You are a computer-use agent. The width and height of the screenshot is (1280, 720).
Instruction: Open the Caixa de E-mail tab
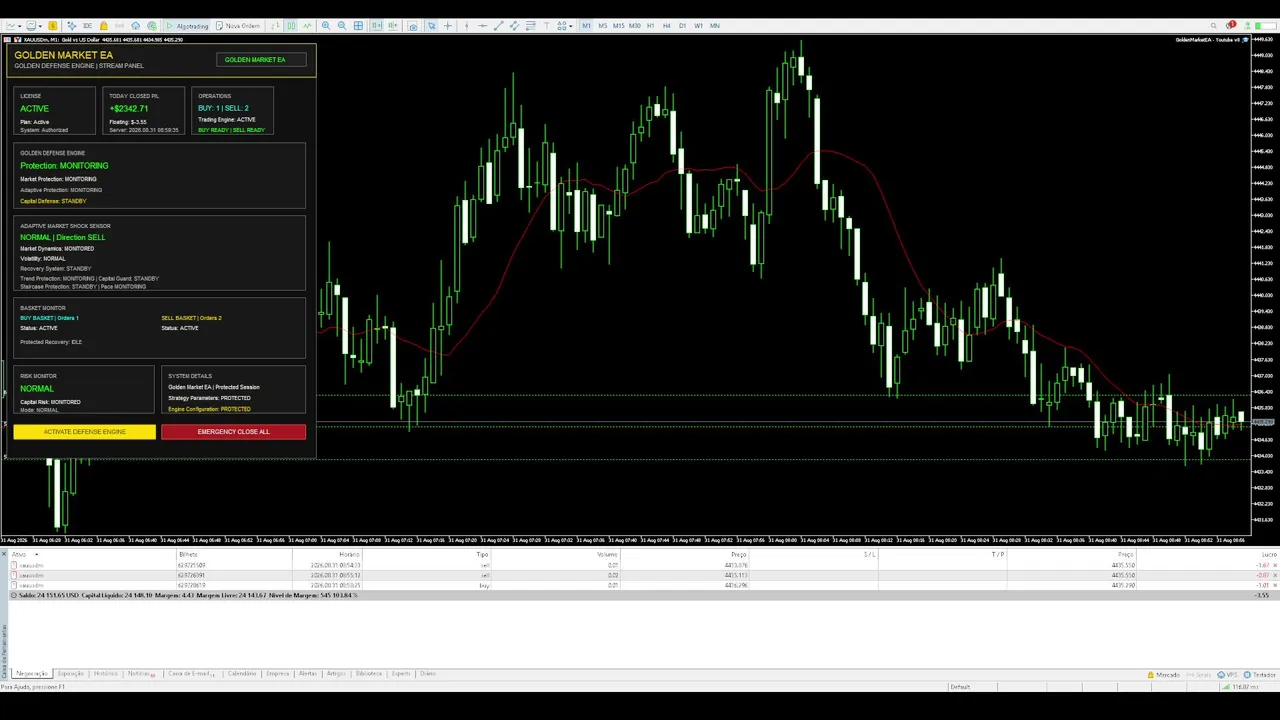191,674
